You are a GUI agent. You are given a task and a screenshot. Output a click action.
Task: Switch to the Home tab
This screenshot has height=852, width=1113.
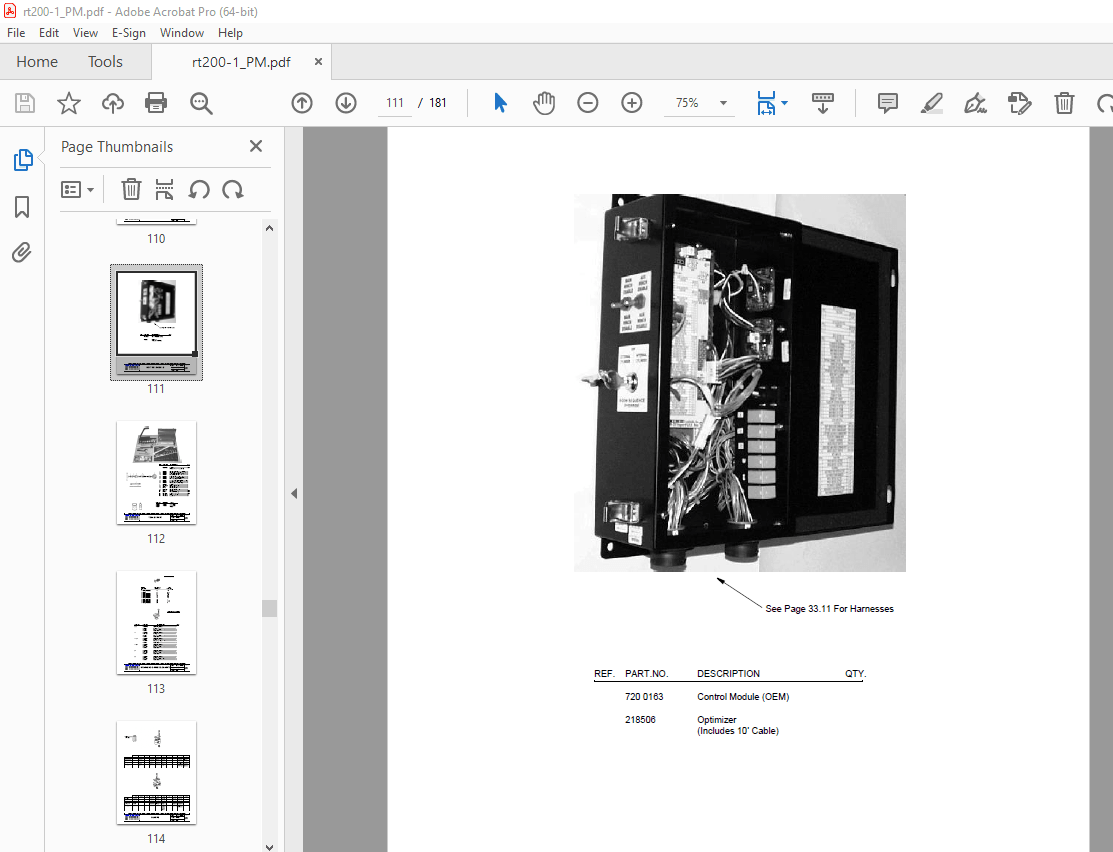click(36, 61)
